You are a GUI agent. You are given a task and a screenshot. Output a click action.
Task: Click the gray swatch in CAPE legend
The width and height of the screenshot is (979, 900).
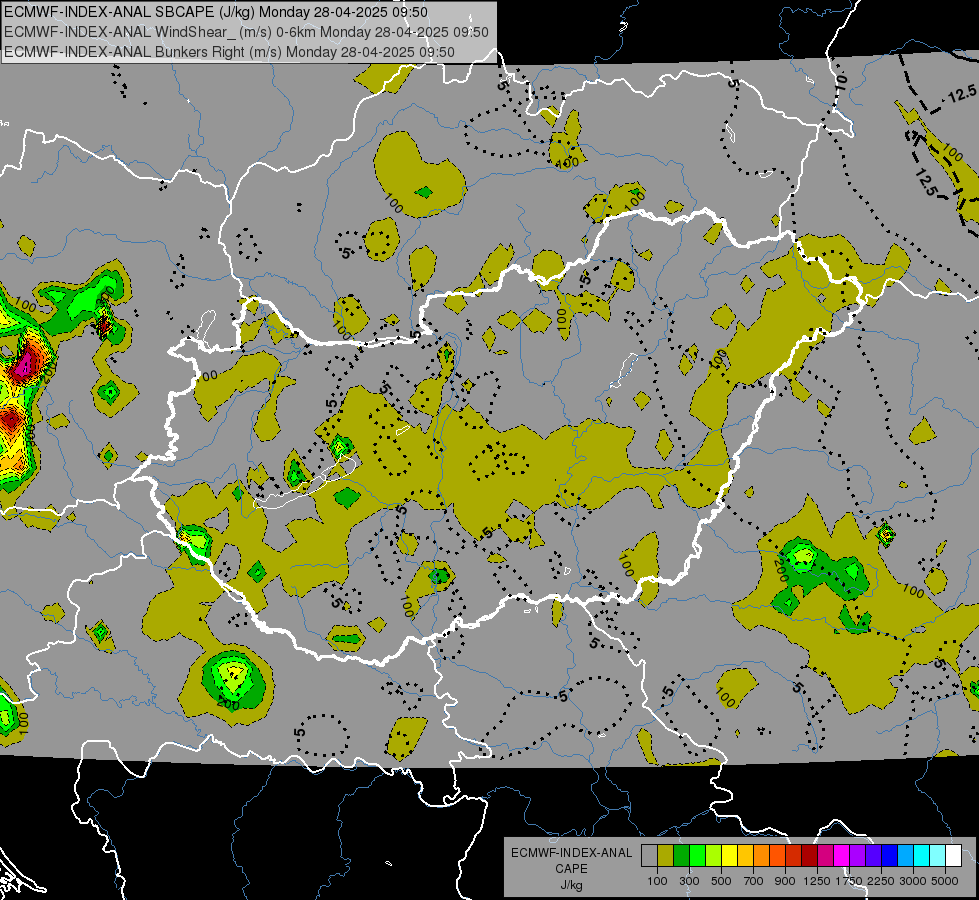click(x=649, y=855)
